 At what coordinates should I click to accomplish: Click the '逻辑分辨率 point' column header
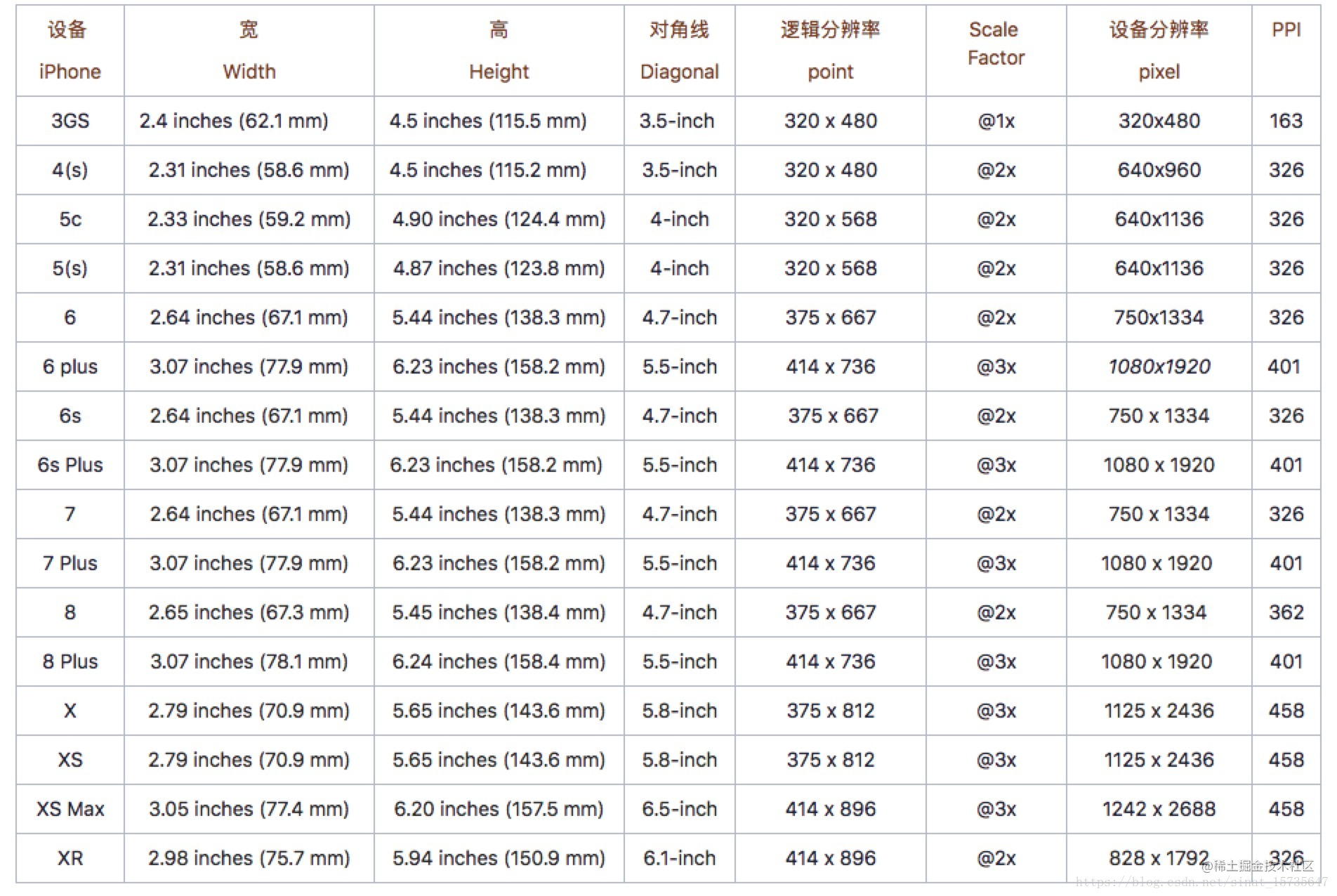[830, 51]
